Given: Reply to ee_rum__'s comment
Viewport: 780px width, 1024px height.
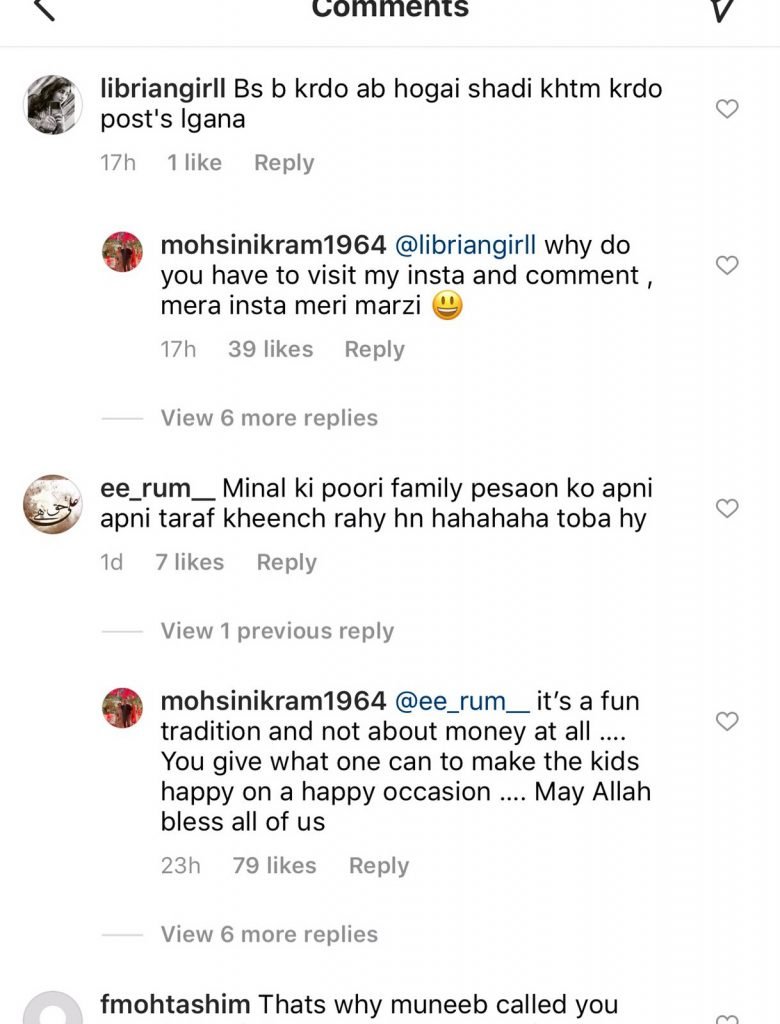Looking at the screenshot, I should pos(286,563).
